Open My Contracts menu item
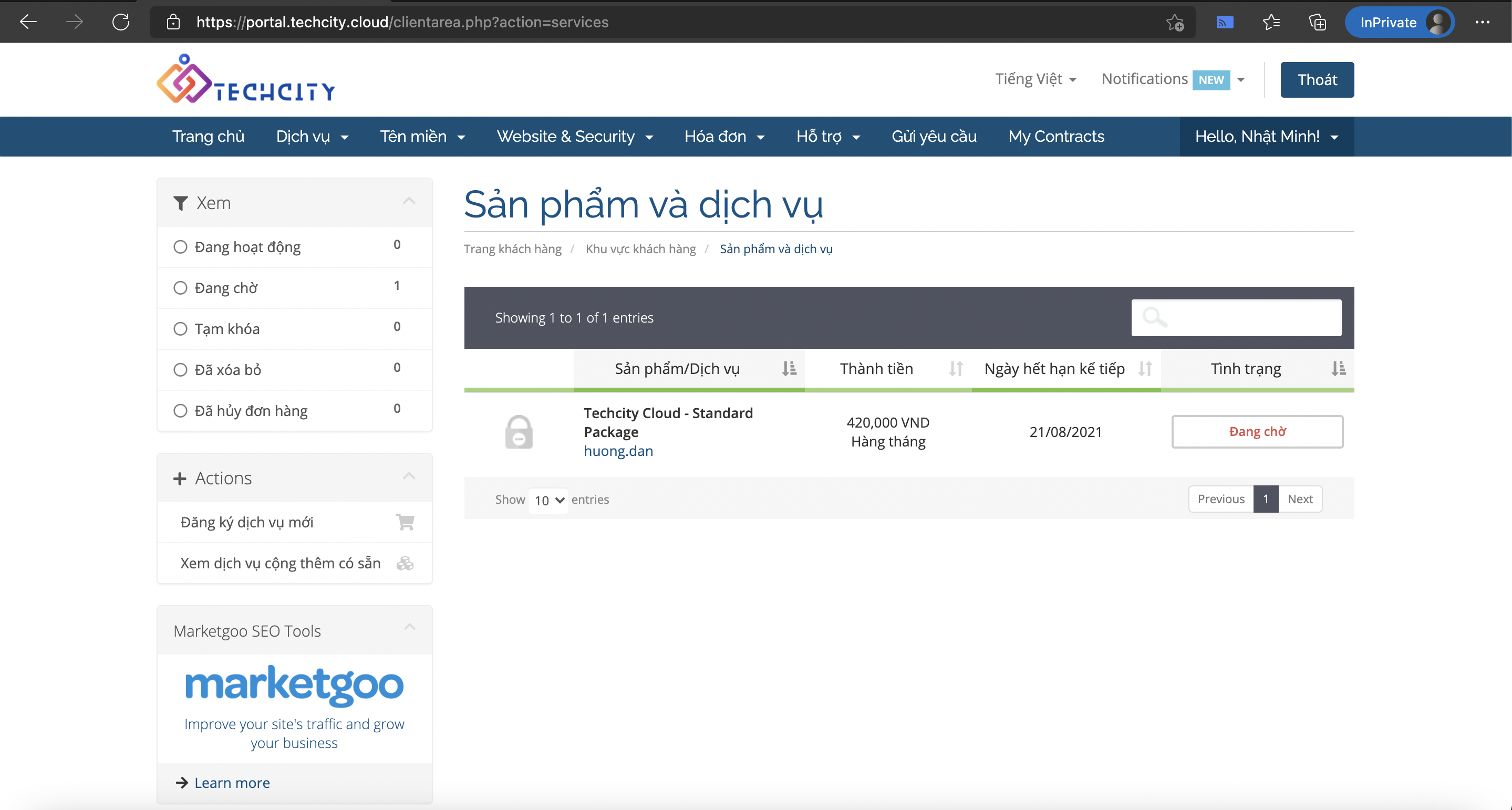 tap(1056, 136)
